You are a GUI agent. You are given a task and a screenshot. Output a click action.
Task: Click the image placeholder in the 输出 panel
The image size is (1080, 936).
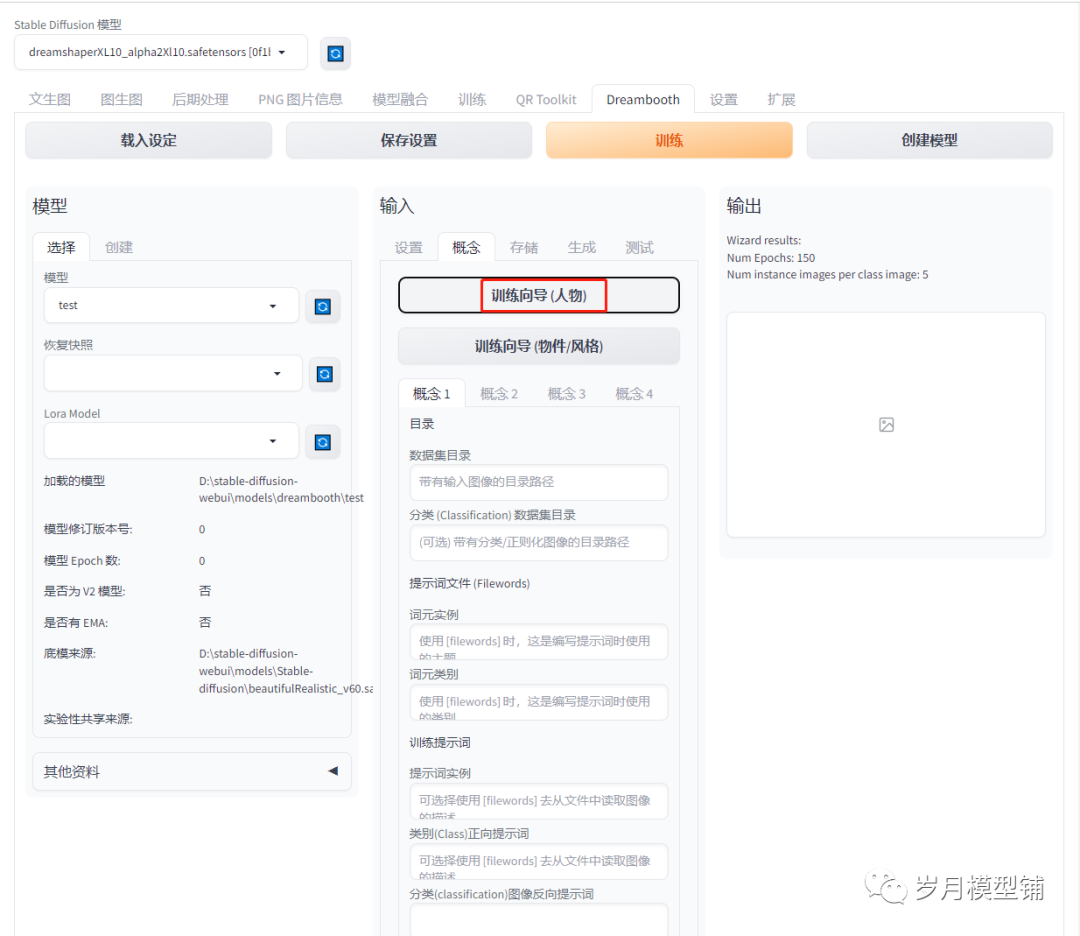(x=886, y=424)
